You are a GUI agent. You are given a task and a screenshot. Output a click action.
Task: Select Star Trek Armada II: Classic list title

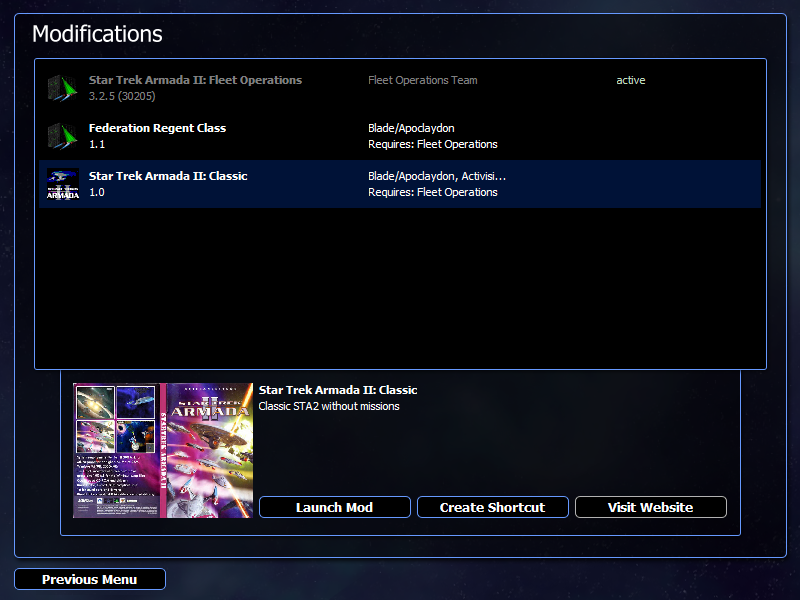click(168, 176)
